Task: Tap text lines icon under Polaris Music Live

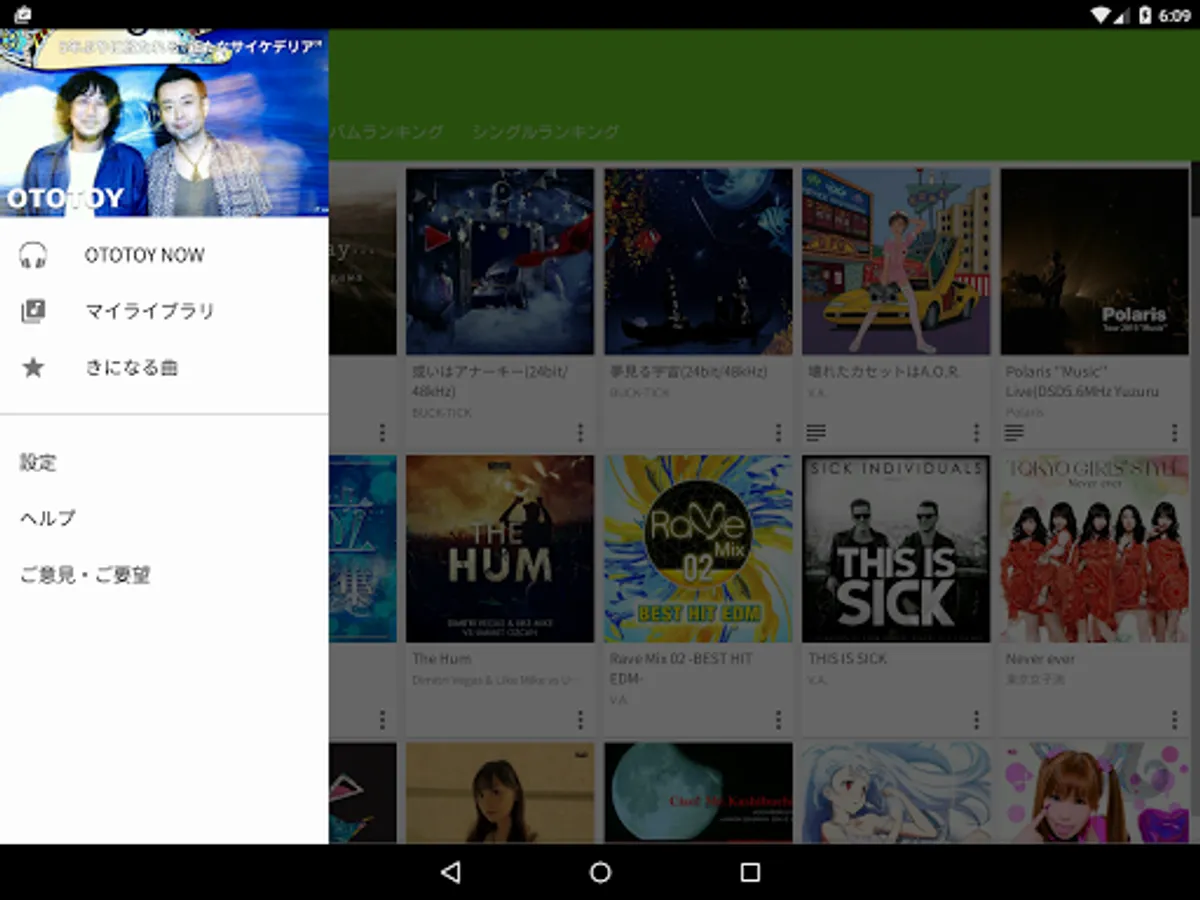Action: (x=1014, y=432)
